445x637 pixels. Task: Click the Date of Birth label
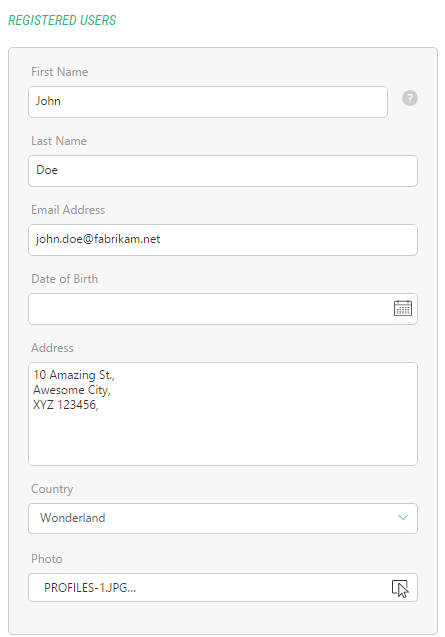[65, 279]
